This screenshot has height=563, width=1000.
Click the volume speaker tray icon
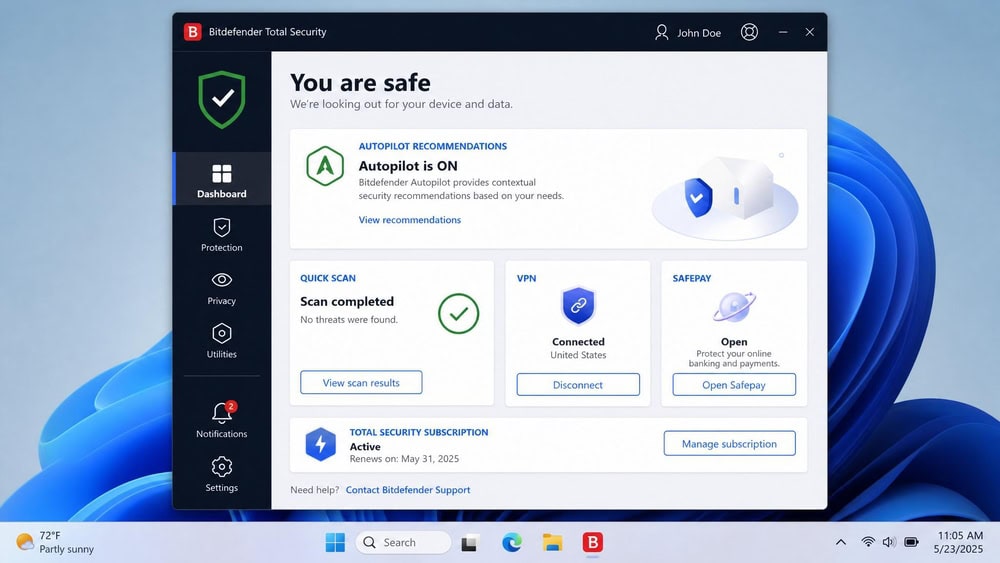click(x=889, y=543)
